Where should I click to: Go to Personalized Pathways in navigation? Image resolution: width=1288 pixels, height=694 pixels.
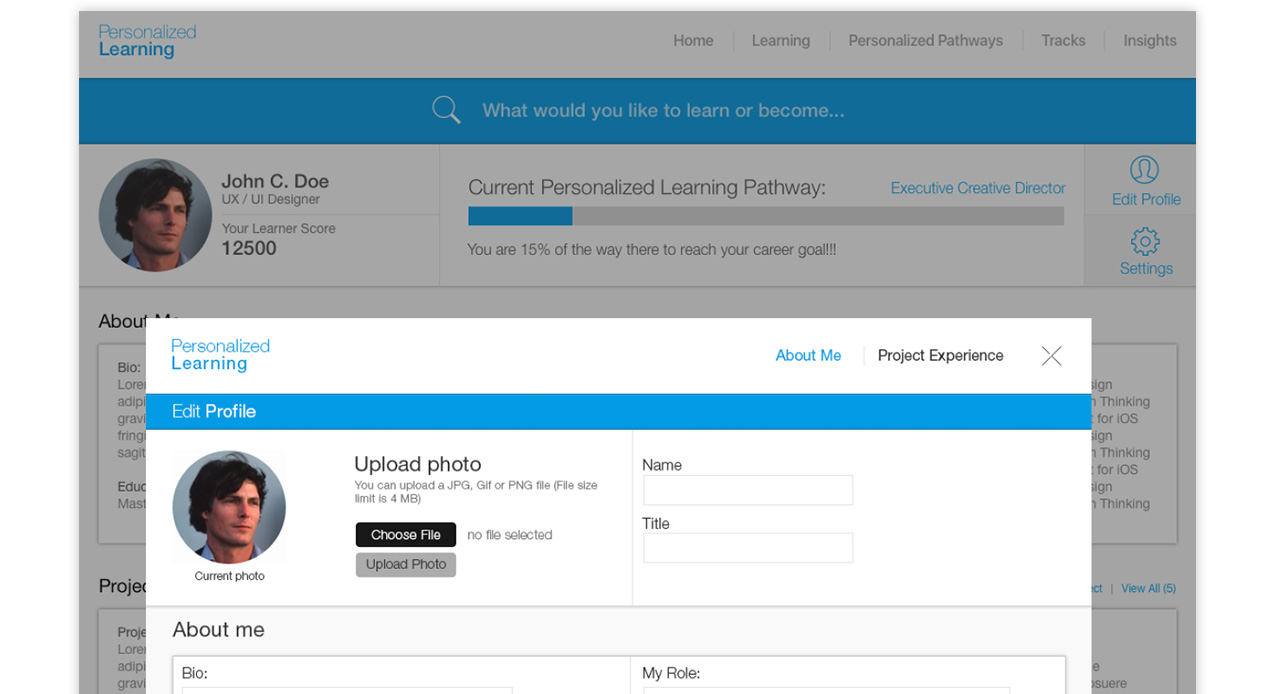925,41
